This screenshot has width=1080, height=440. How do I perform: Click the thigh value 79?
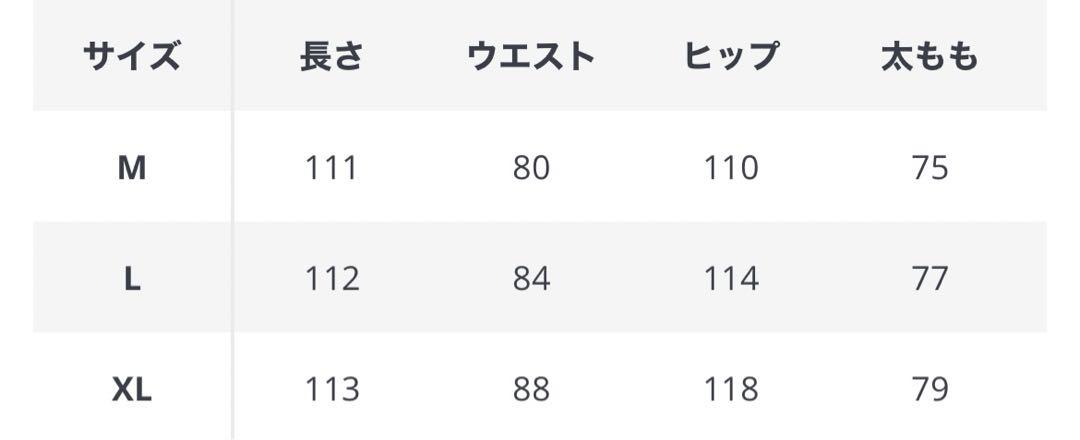[x=930, y=390]
